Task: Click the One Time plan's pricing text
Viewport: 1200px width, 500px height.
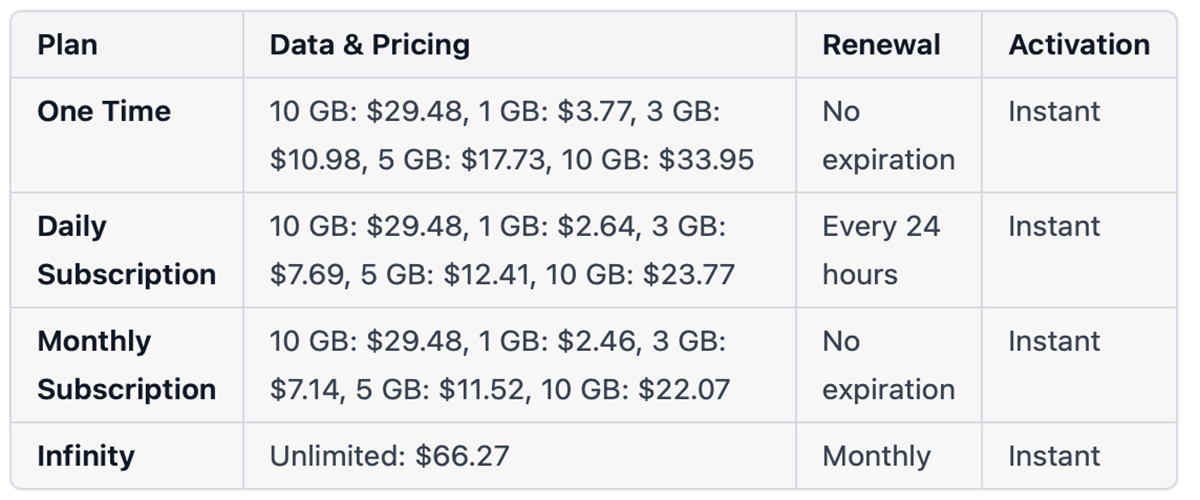Action: tap(511, 135)
